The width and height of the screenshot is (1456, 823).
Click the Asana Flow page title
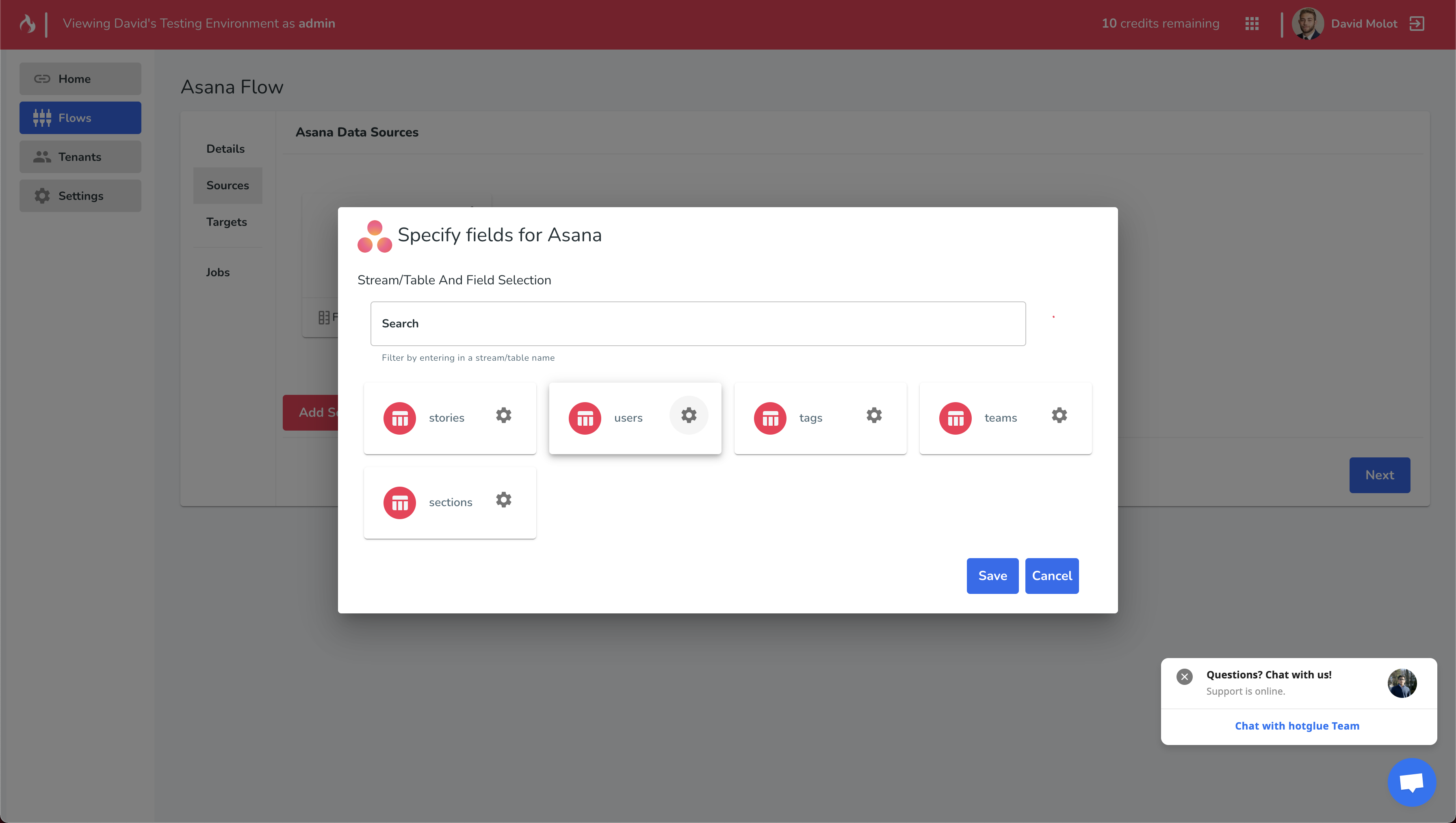232,87
